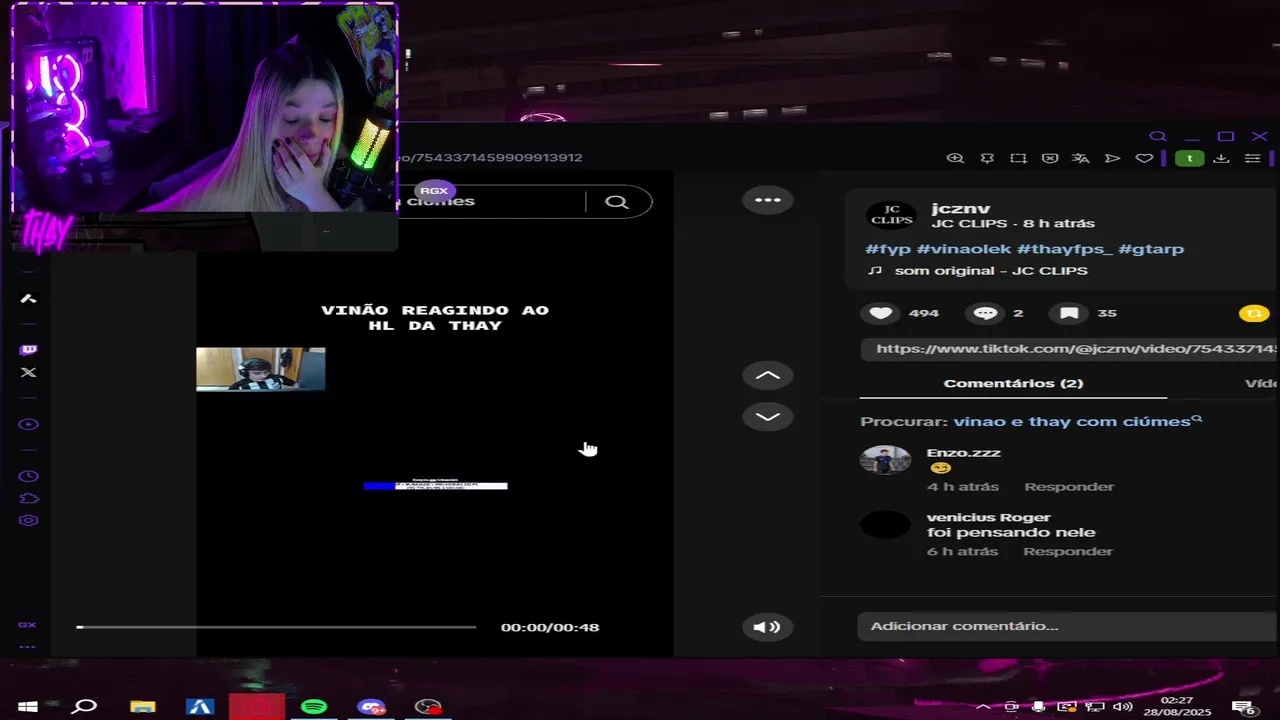Reply to venicius Roger's comment
This screenshot has height=720, width=1280.
point(1068,552)
